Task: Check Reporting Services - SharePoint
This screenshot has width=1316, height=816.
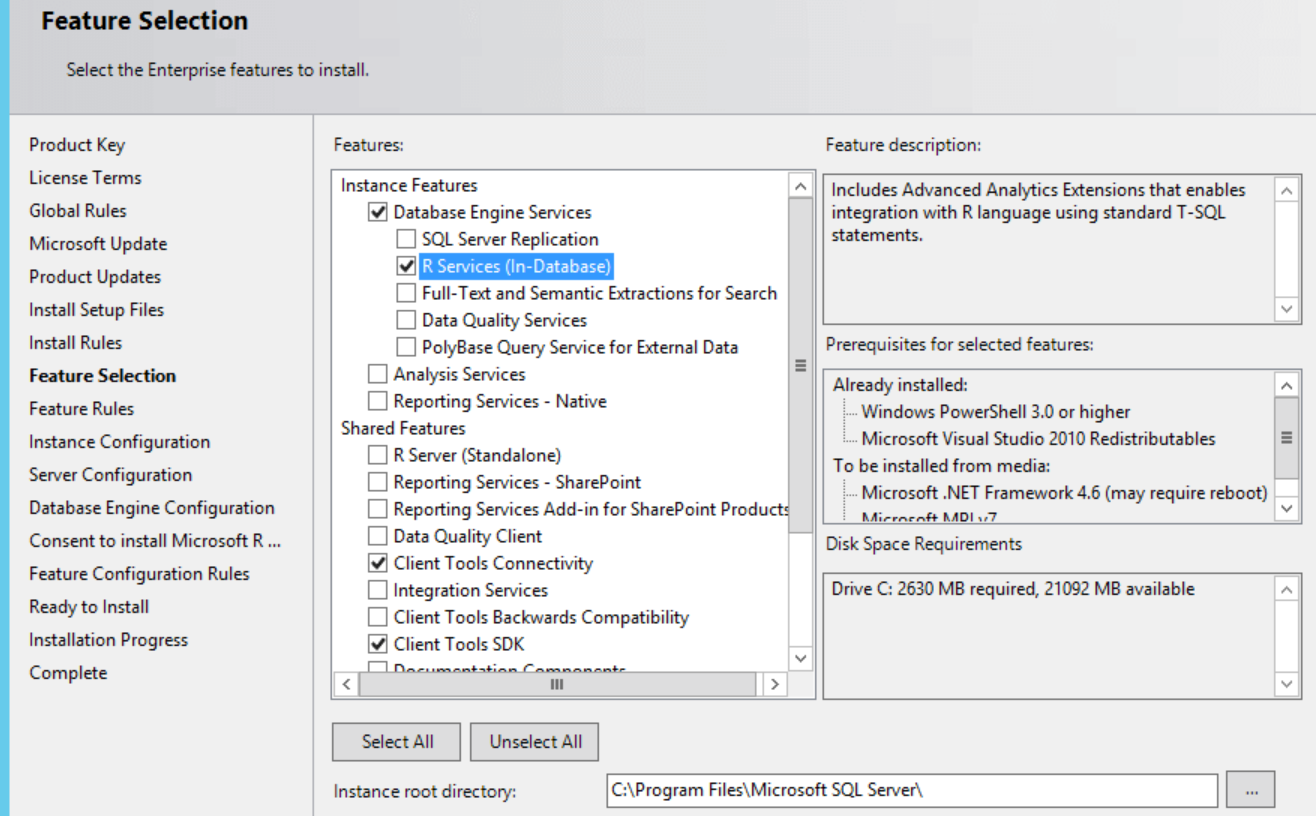Action: coord(377,482)
